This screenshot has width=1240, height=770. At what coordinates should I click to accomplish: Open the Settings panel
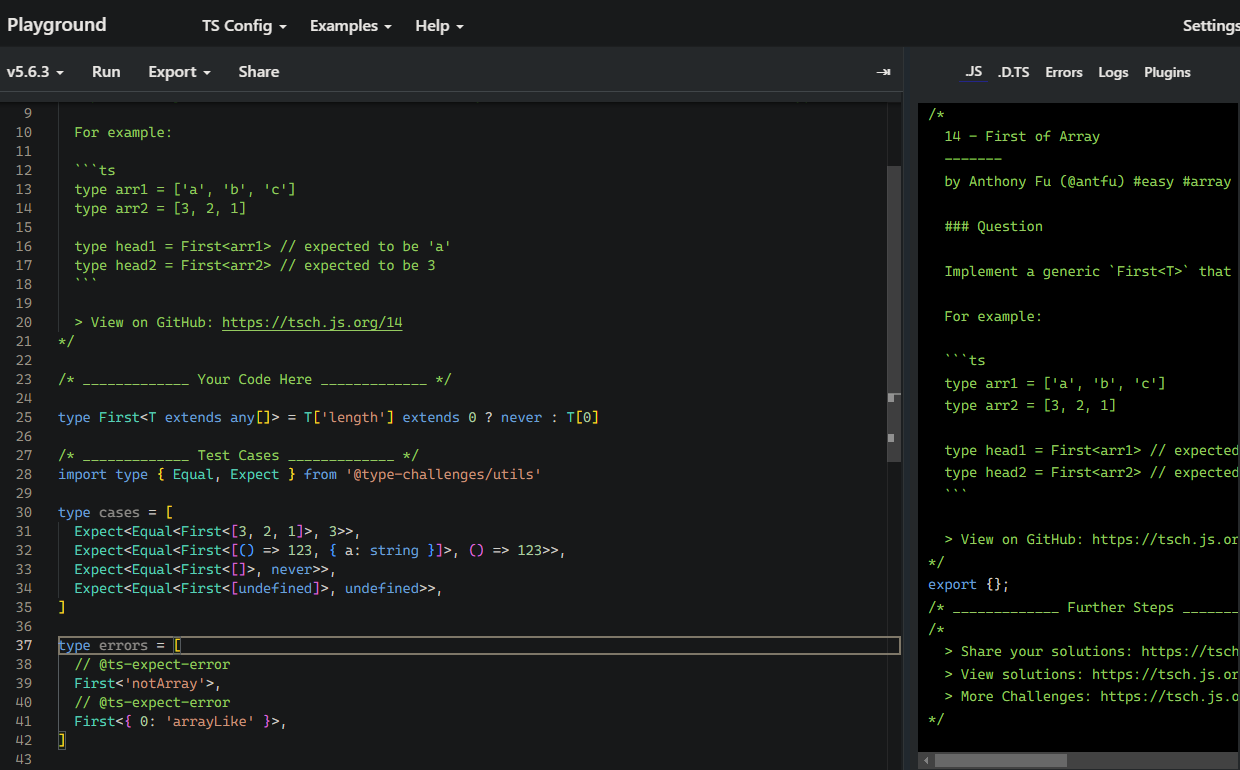(x=1210, y=26)
